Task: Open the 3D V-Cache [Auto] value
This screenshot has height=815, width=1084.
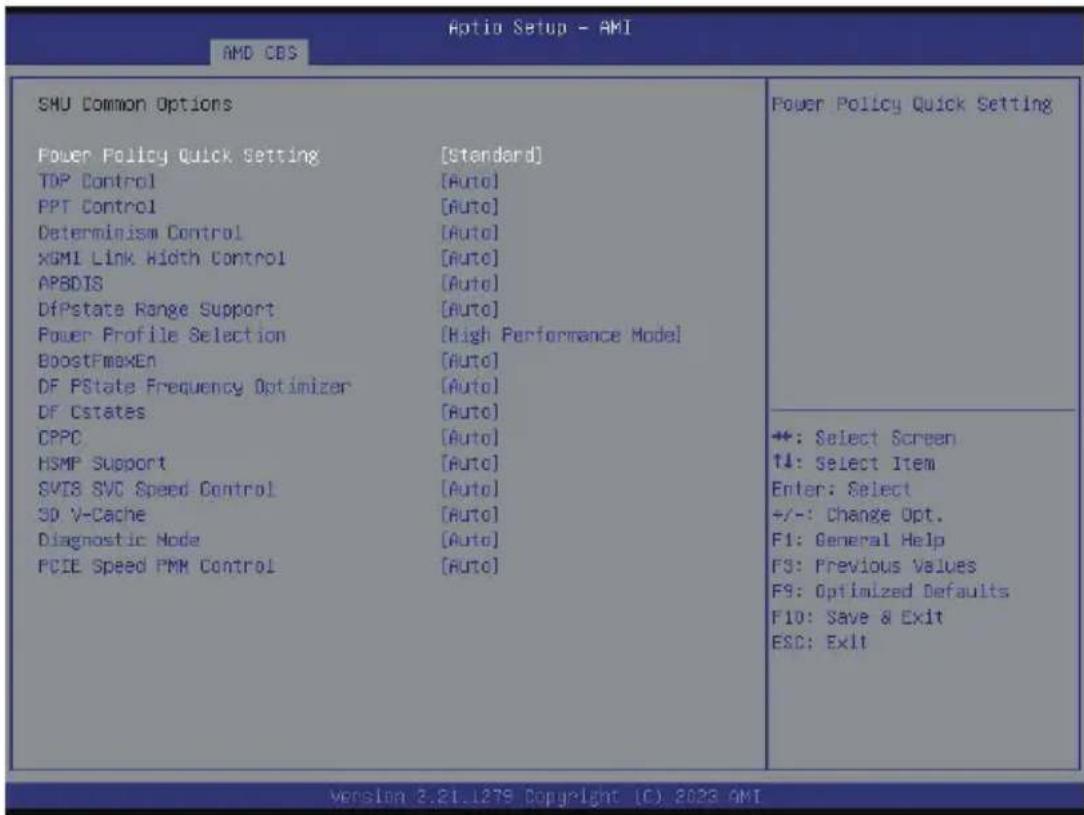Action: click(x=469, y=515)
